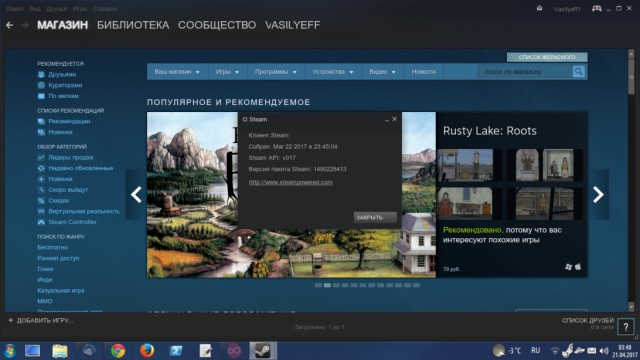Open the Бесплатно genre link

tap(53, 247)
